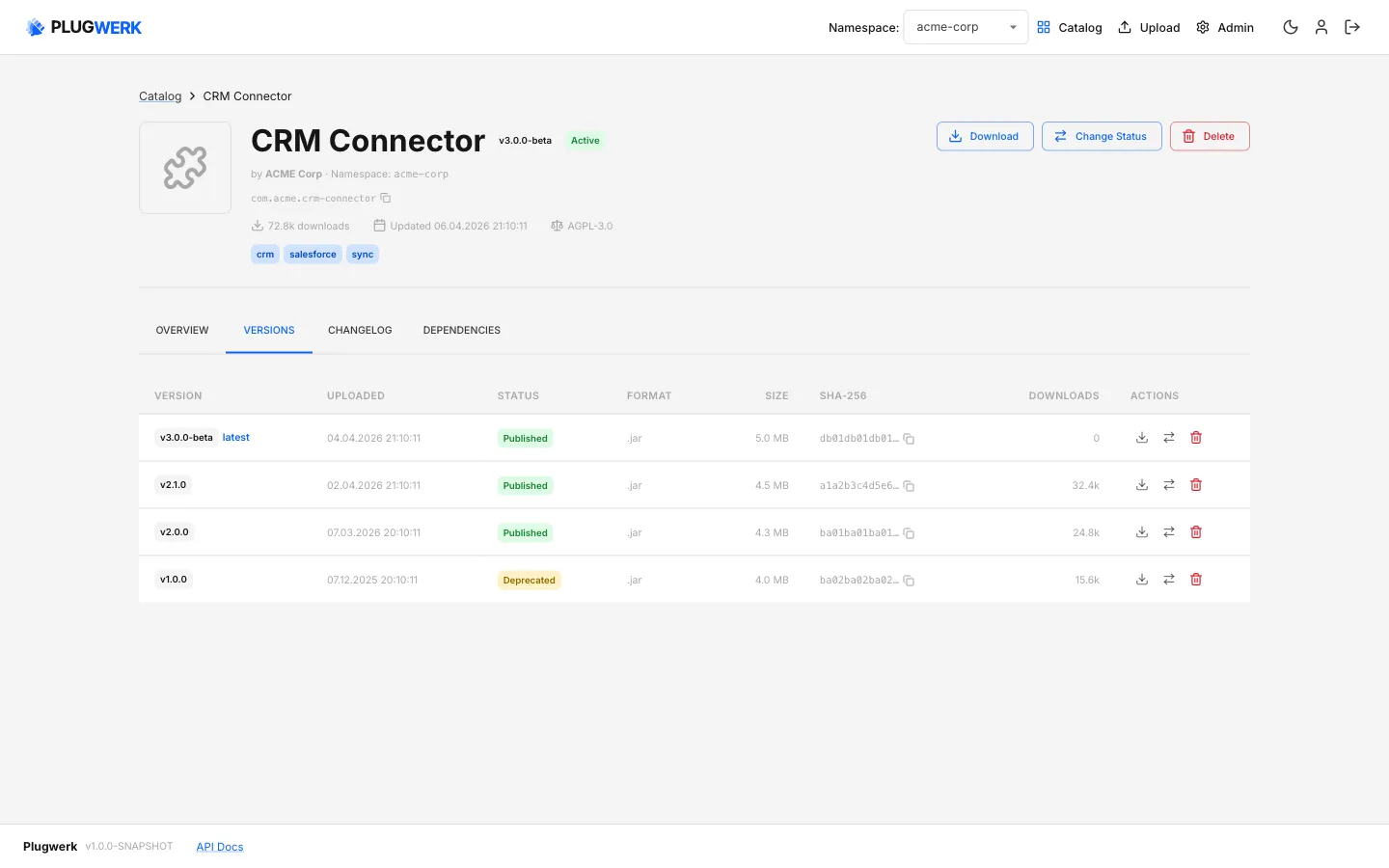The width and height of the screenshot is (1389, 868).
Task: Copy the SHA-256 hash of v2.1.0
Action: (908, 485)
